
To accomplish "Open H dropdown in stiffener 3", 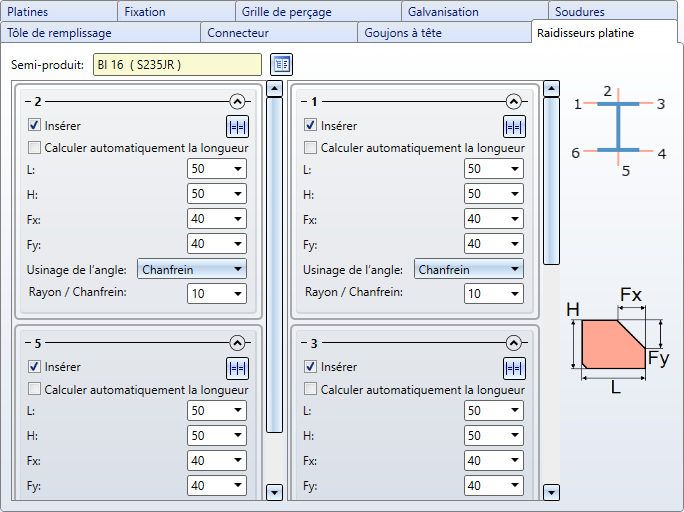I will tap(494, 435).
